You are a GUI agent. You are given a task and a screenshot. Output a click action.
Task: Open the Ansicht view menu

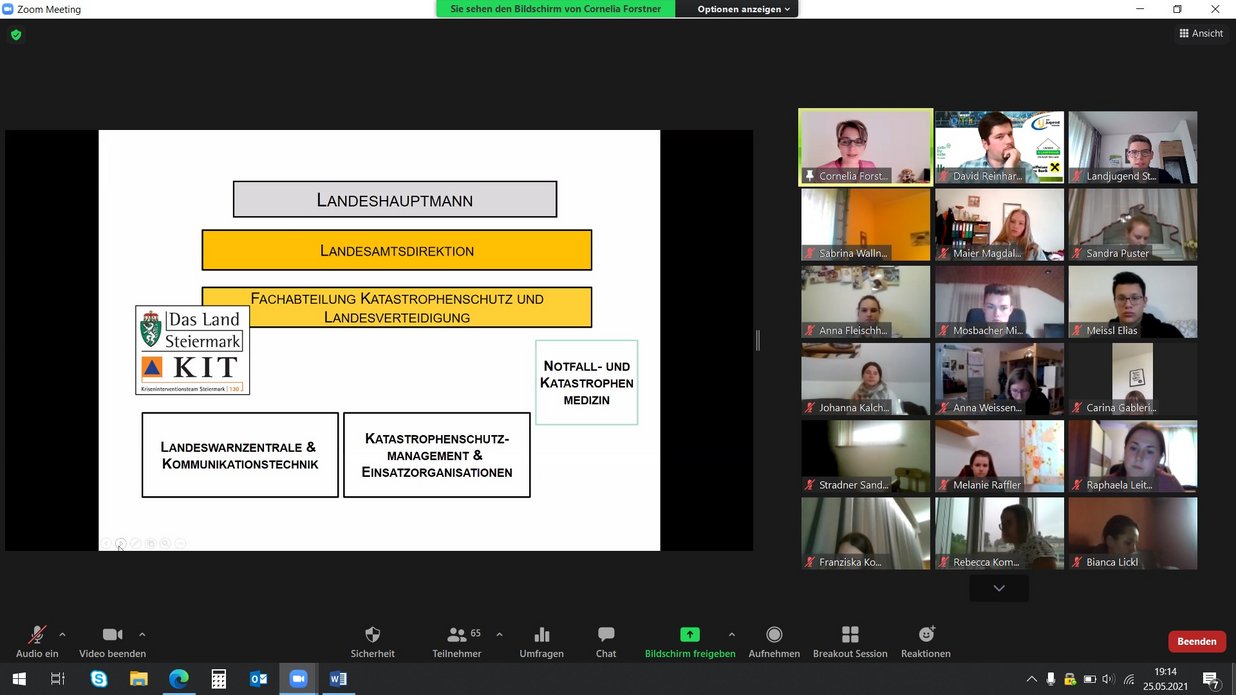(1200, 33)
